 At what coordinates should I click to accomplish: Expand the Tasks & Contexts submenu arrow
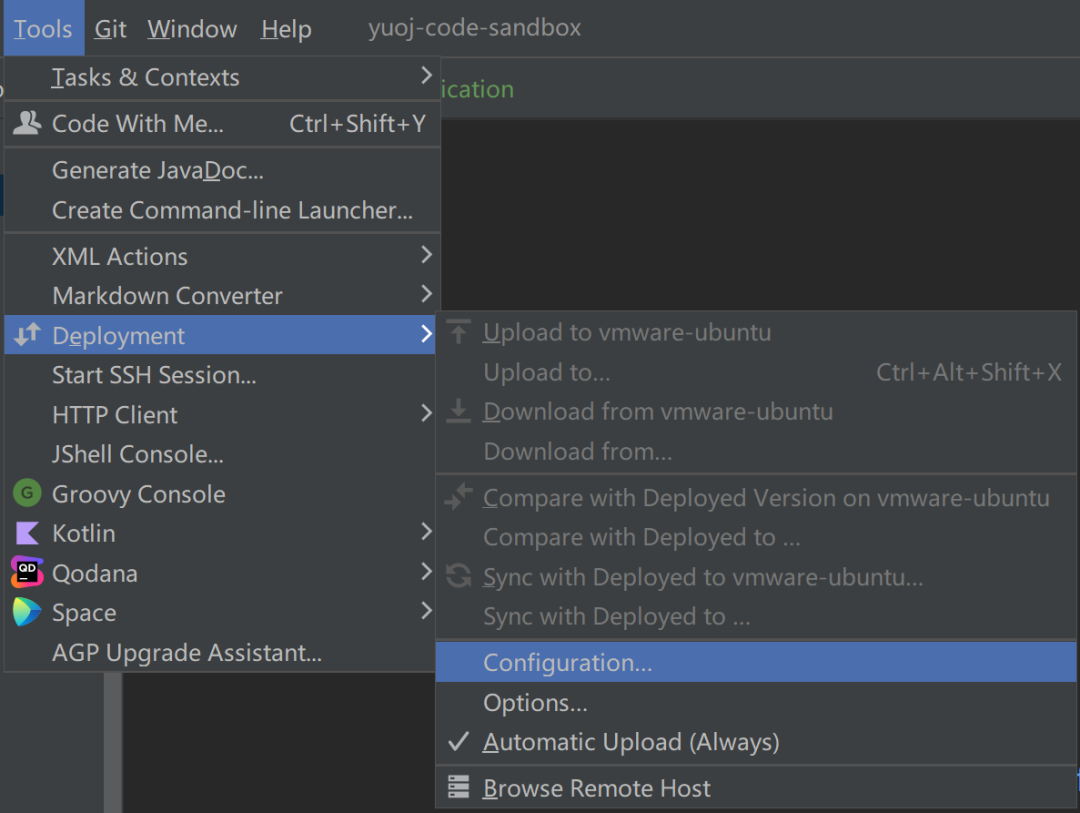tap(426, 76)
